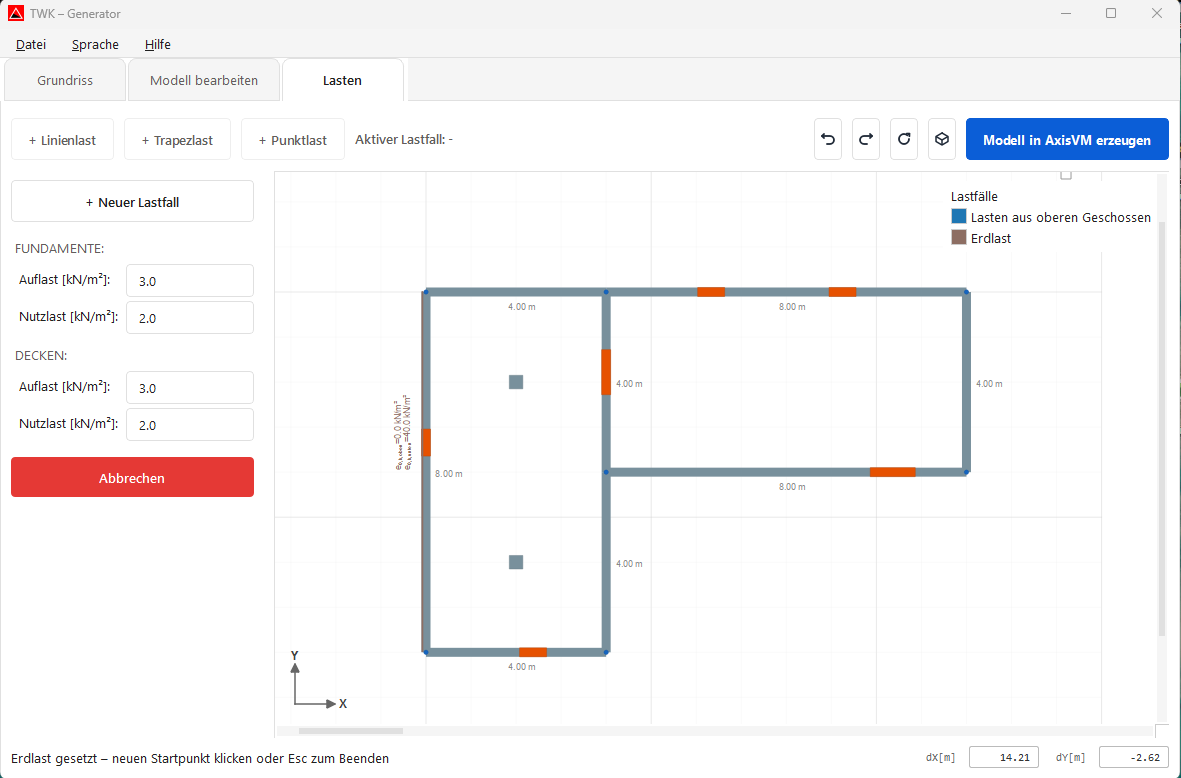Screen dimensions: 1181x778
Task: Click the circular refresh icon
Action: (904, 140)
